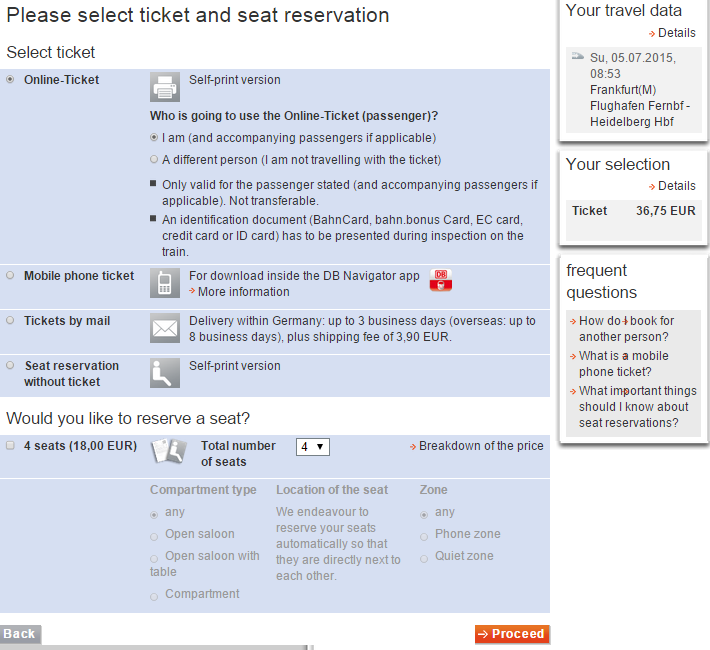Click the ticket and seat image icon
The height and width of the screenshot is (650, 710).
click(168, 451)
